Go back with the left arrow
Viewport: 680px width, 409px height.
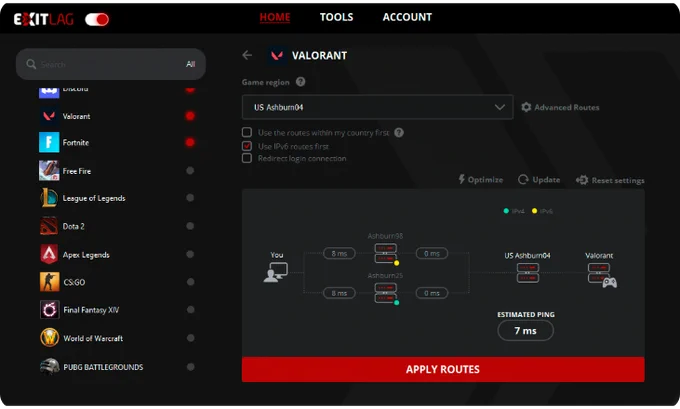pos(247,55)
